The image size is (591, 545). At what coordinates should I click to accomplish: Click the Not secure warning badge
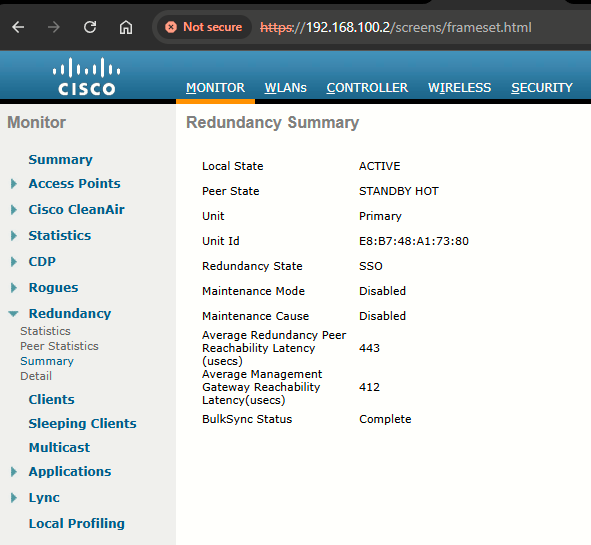204,27
